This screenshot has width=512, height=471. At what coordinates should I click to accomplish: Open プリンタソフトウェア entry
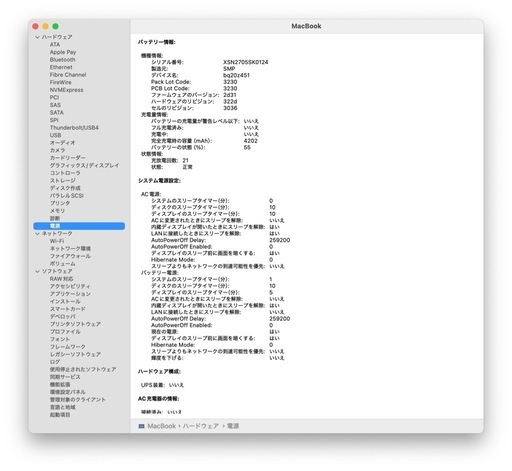[x=75, y=324]
